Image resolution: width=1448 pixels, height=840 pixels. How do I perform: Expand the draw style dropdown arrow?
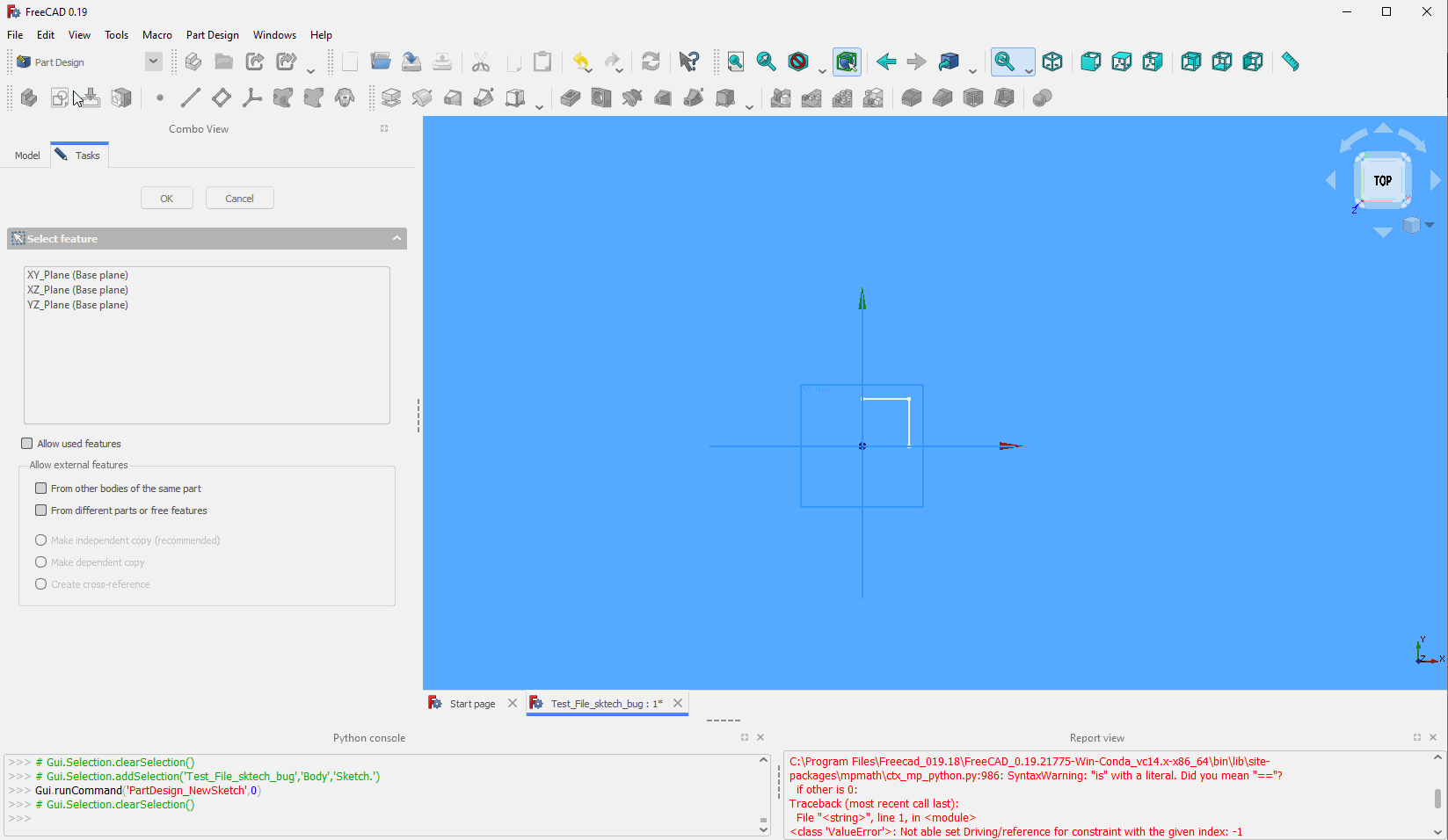pos(822,70)
